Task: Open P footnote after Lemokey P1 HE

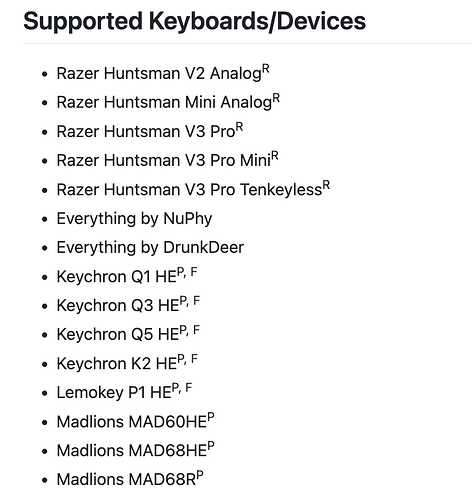Action: pyautogui.click(x=175, y=389)
